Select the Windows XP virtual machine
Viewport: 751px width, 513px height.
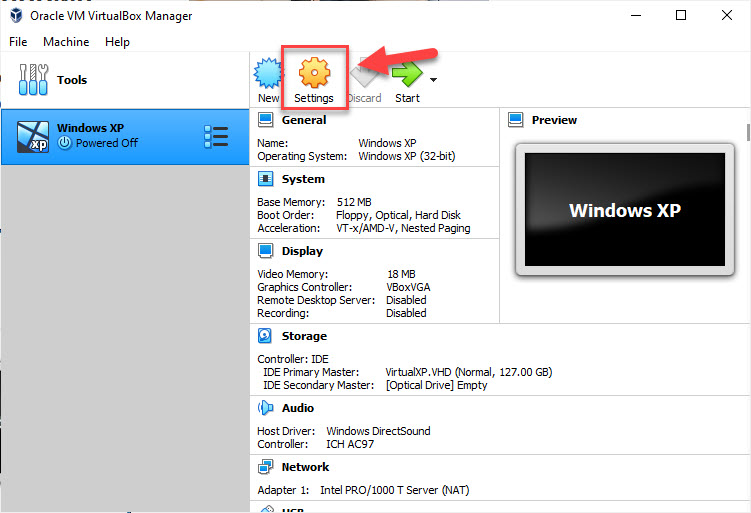point(125,137)
